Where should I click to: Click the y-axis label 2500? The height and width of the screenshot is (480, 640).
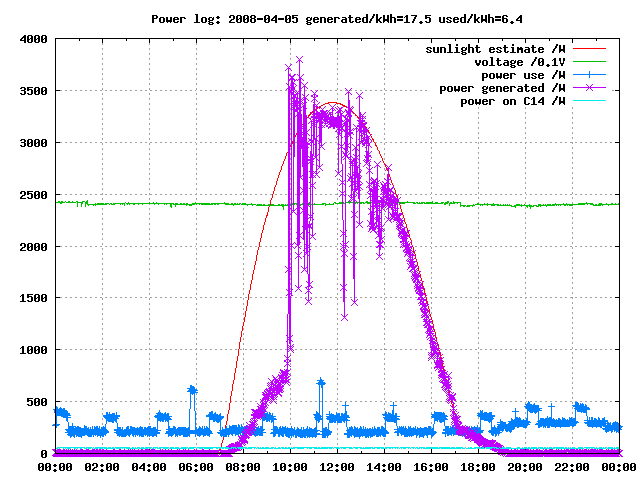pos(33,195)
